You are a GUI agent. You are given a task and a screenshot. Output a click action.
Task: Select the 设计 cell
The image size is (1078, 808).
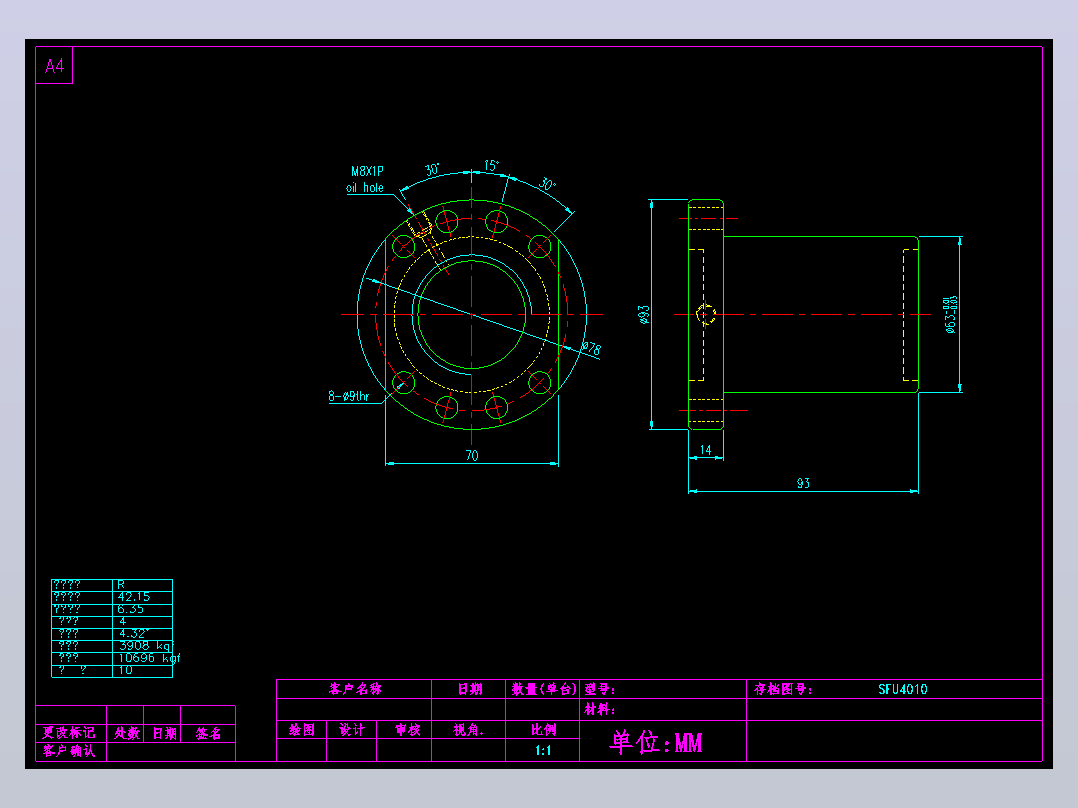pyautogui.click(x=352, y=730)
